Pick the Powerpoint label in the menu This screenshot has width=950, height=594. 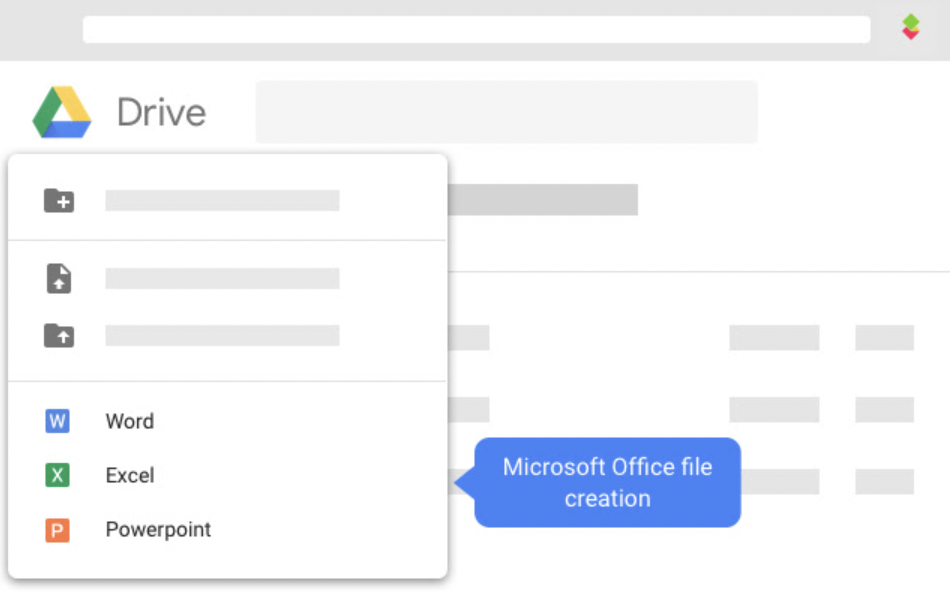click(x=158, y=529)
